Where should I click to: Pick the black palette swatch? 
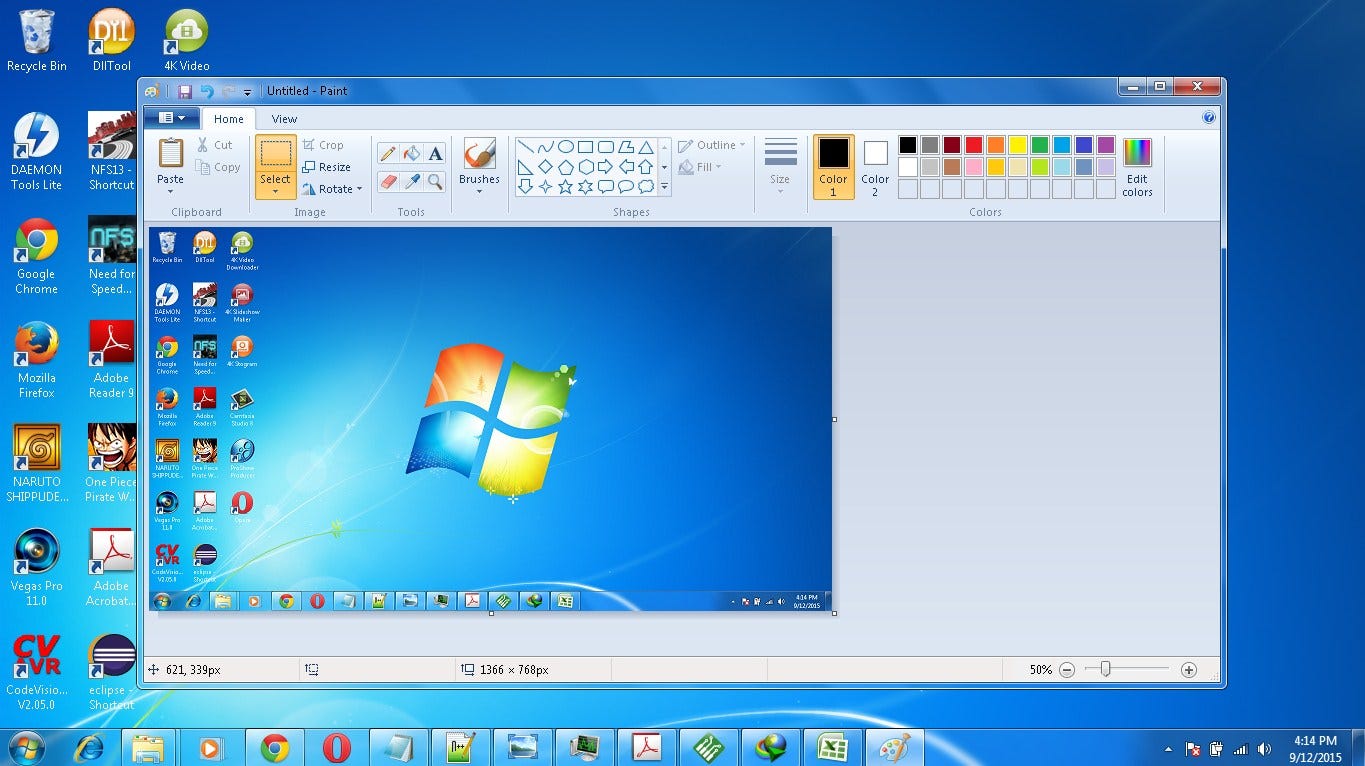[x=908, y=145]
